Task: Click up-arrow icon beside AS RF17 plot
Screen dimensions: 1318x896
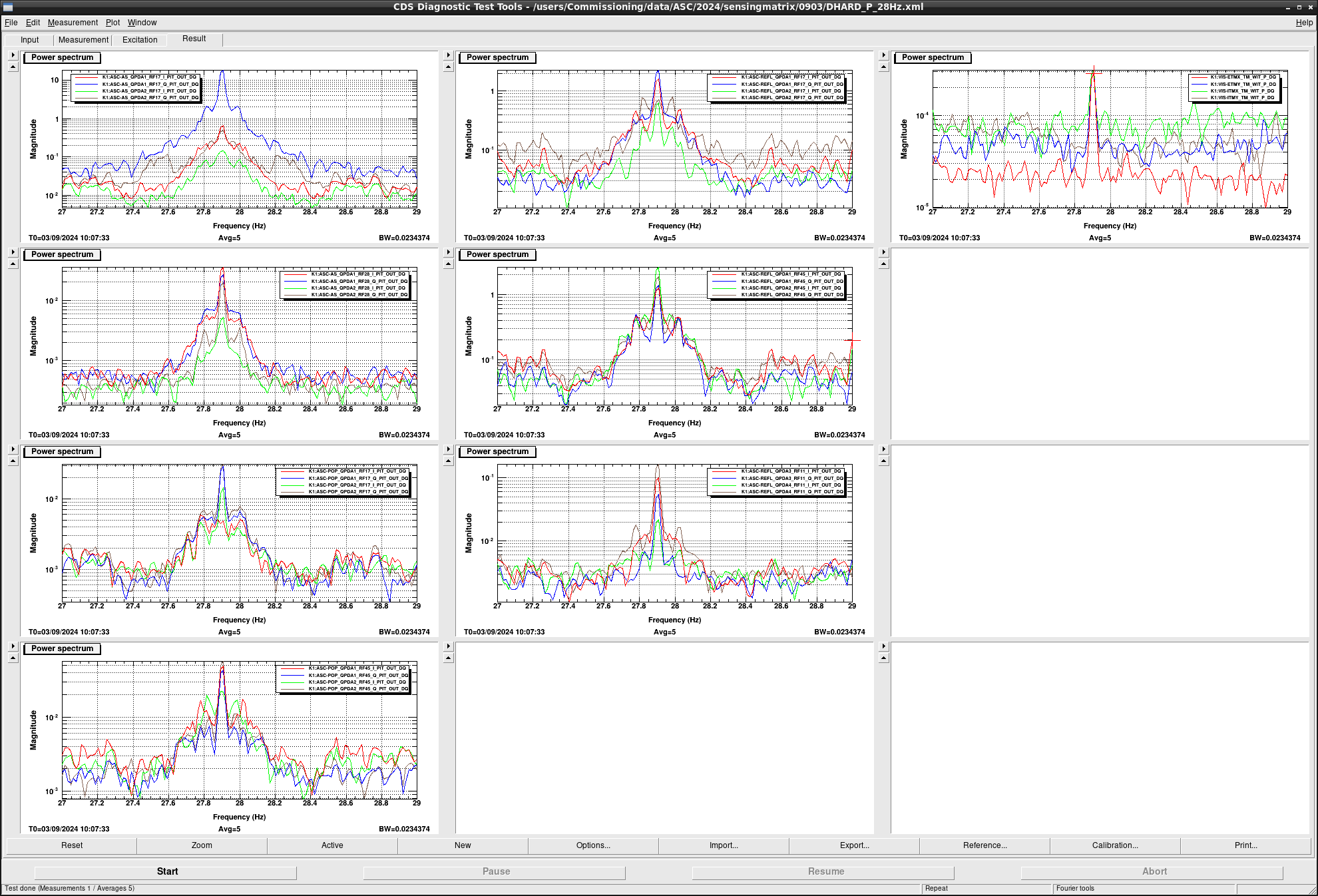Action: (13, 67)
